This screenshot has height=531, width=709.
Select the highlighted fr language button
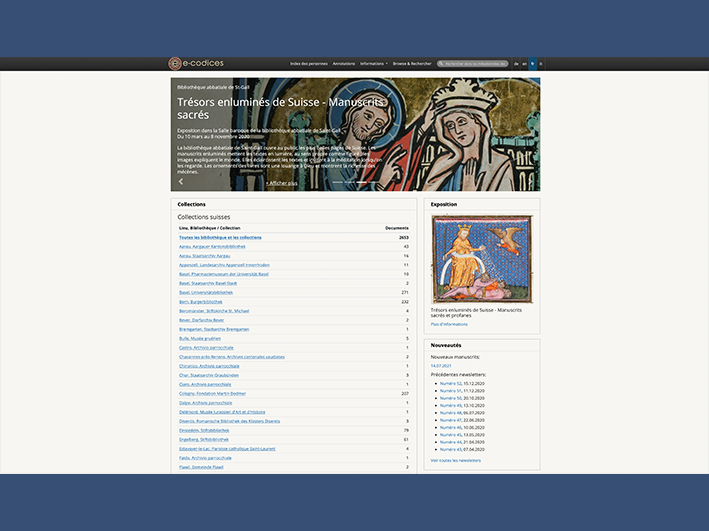coord(533,64)
